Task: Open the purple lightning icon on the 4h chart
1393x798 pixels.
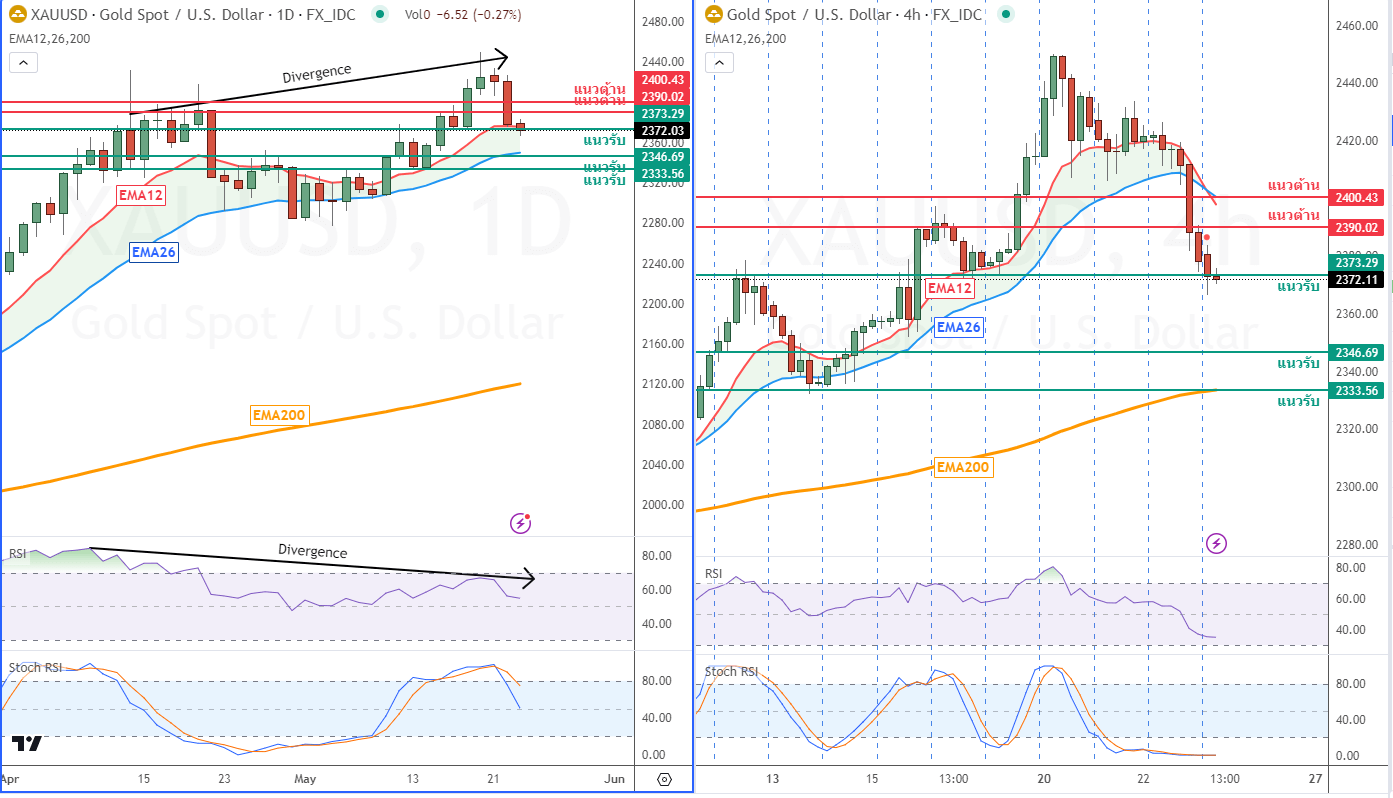Action: (x=1216, y=543)
